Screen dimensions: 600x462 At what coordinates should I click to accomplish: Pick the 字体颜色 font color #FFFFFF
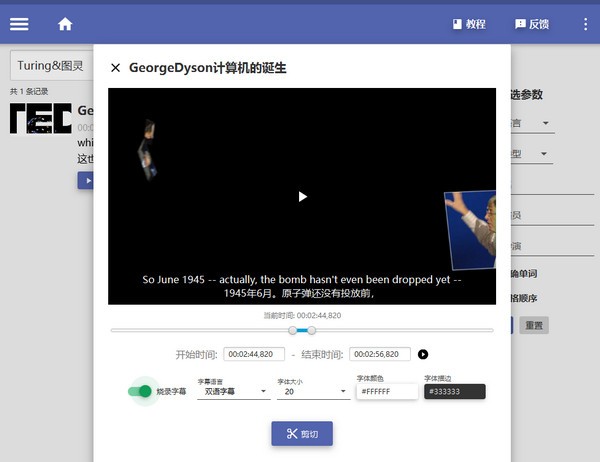pos(386,392)
